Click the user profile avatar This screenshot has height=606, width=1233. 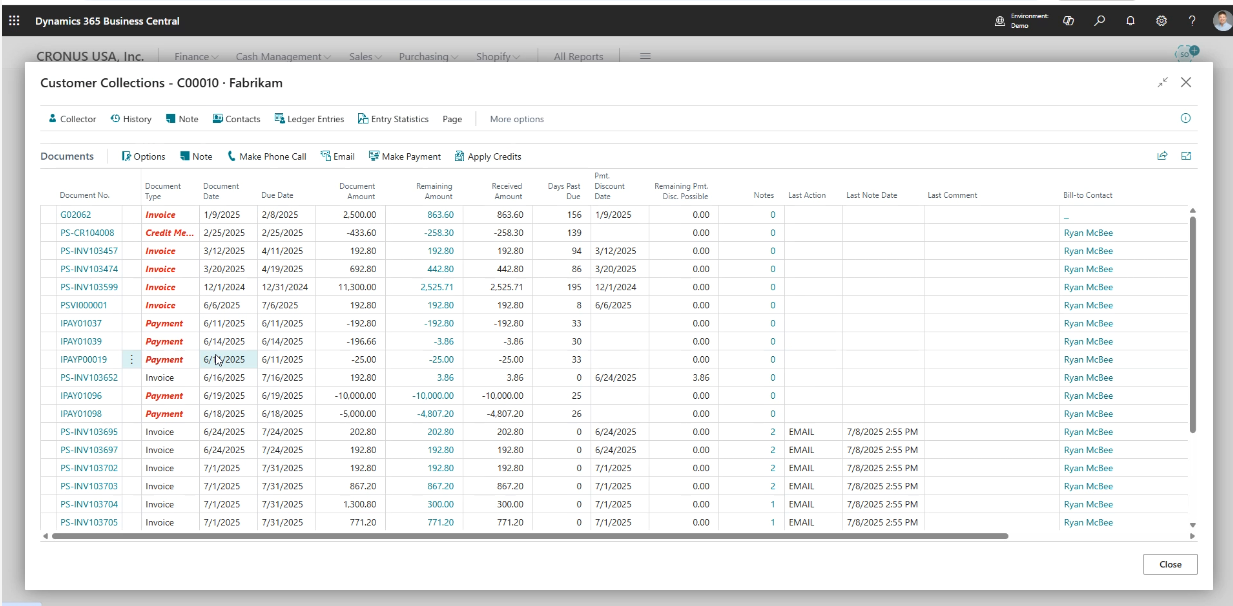click(x=1223, y=21)
